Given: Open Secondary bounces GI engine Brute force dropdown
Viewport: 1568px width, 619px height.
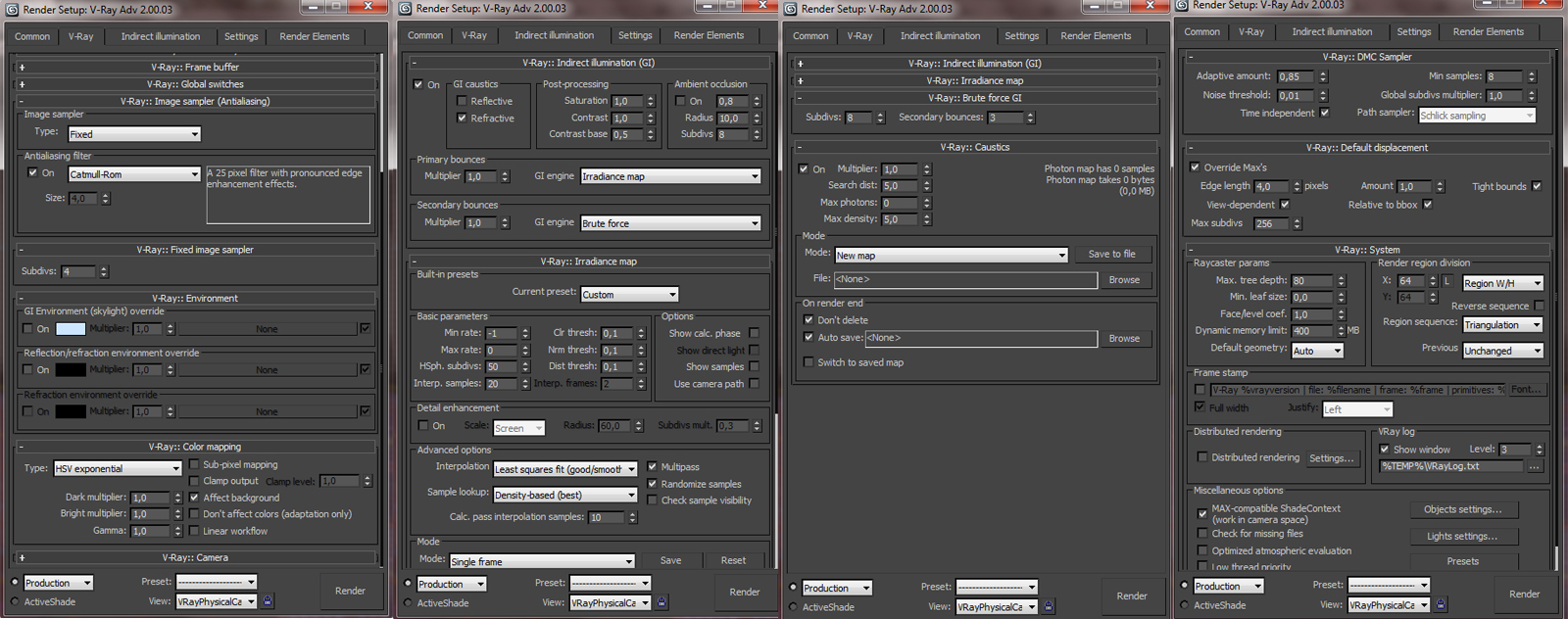Looking at the screenshot, I should (670, 223).
